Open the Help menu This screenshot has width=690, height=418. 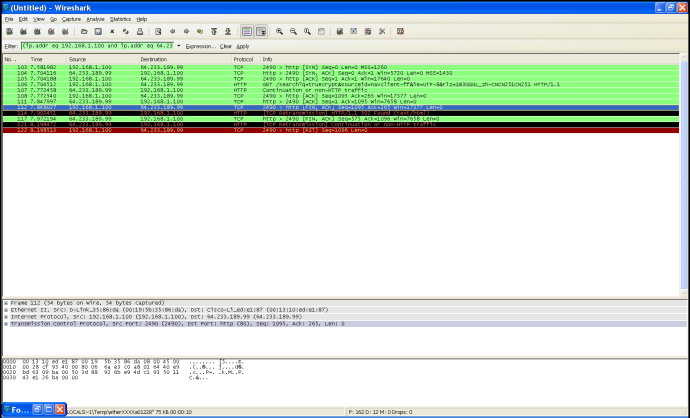click(142, 19)
